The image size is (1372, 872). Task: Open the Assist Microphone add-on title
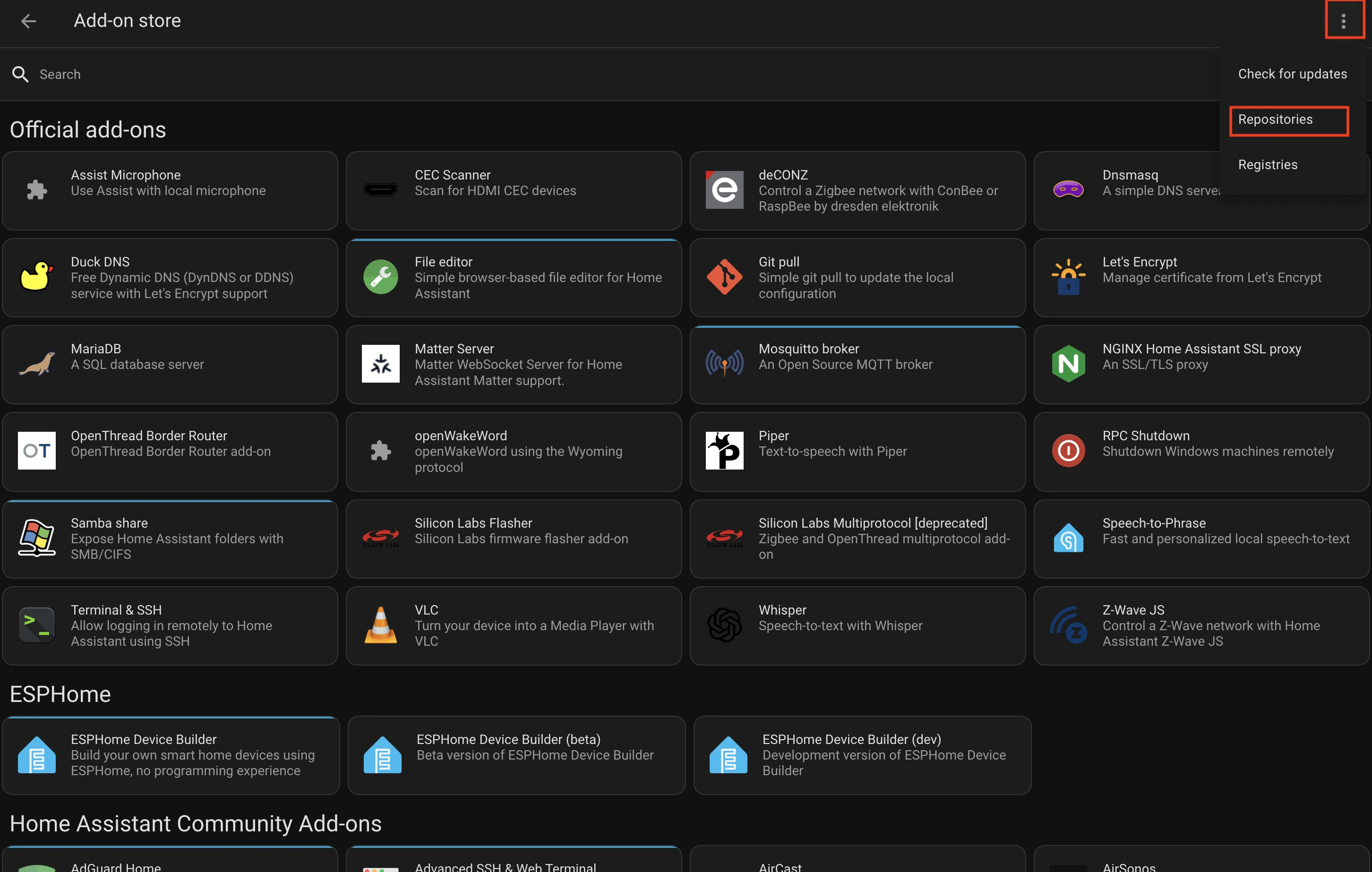point(125,175)
